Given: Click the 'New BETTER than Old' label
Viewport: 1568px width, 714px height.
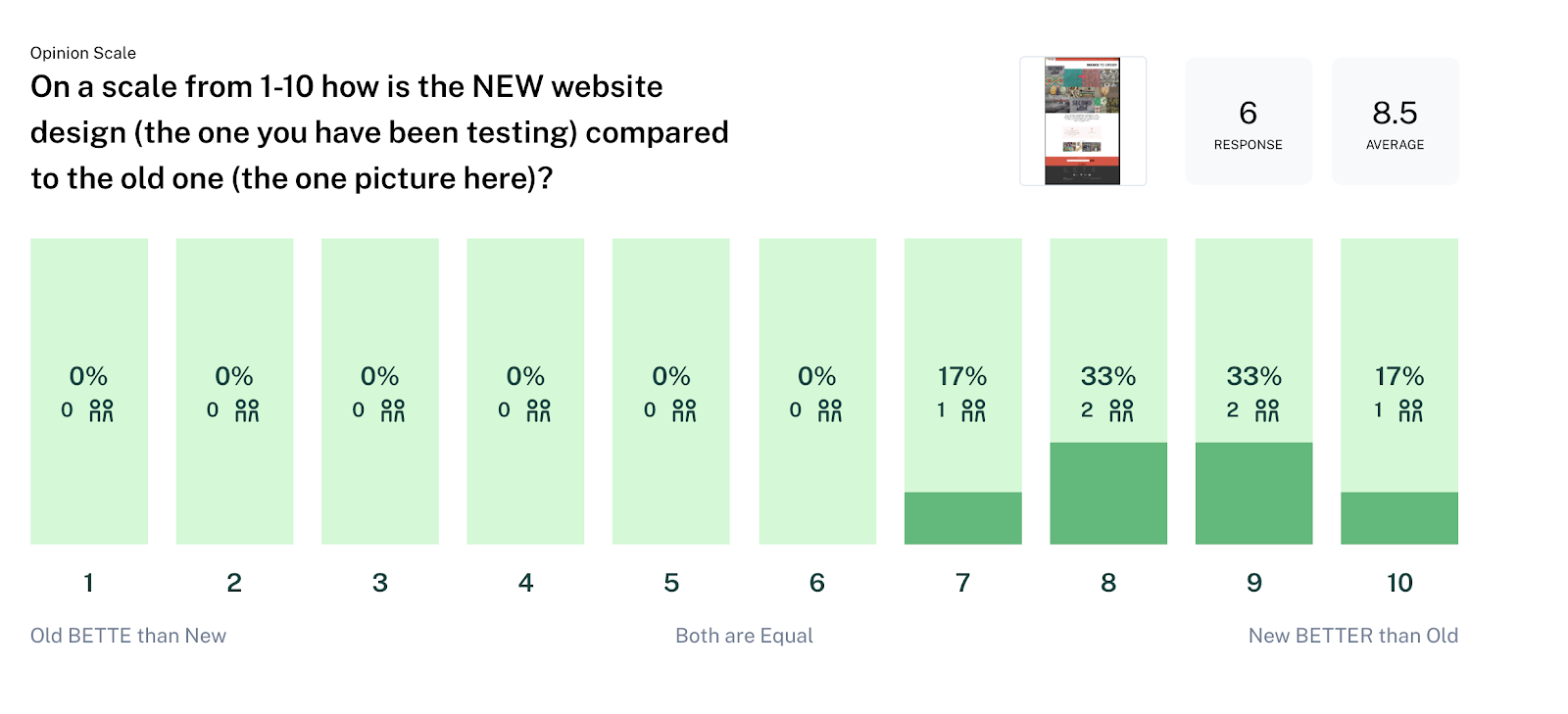Looking at the screenshot, I should (1353, 636).
